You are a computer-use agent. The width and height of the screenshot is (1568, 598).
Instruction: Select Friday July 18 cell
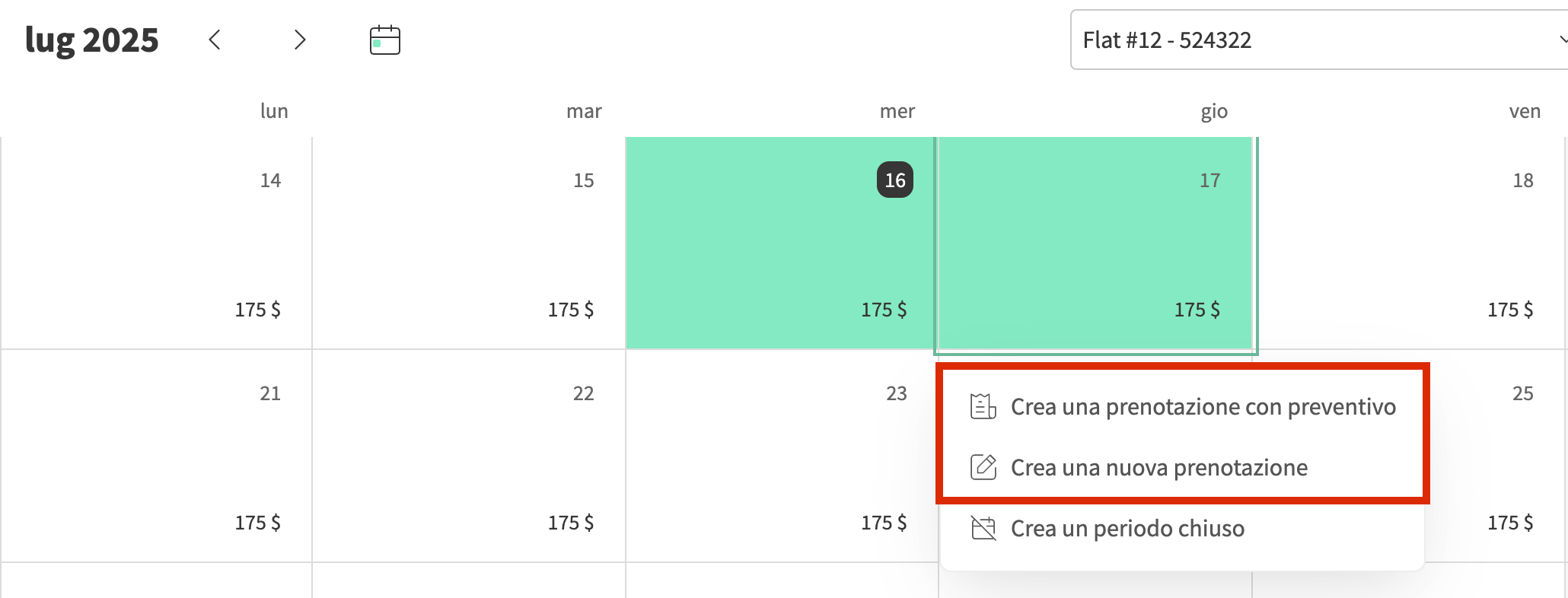pyautogui.click(x=1408, y=243)
